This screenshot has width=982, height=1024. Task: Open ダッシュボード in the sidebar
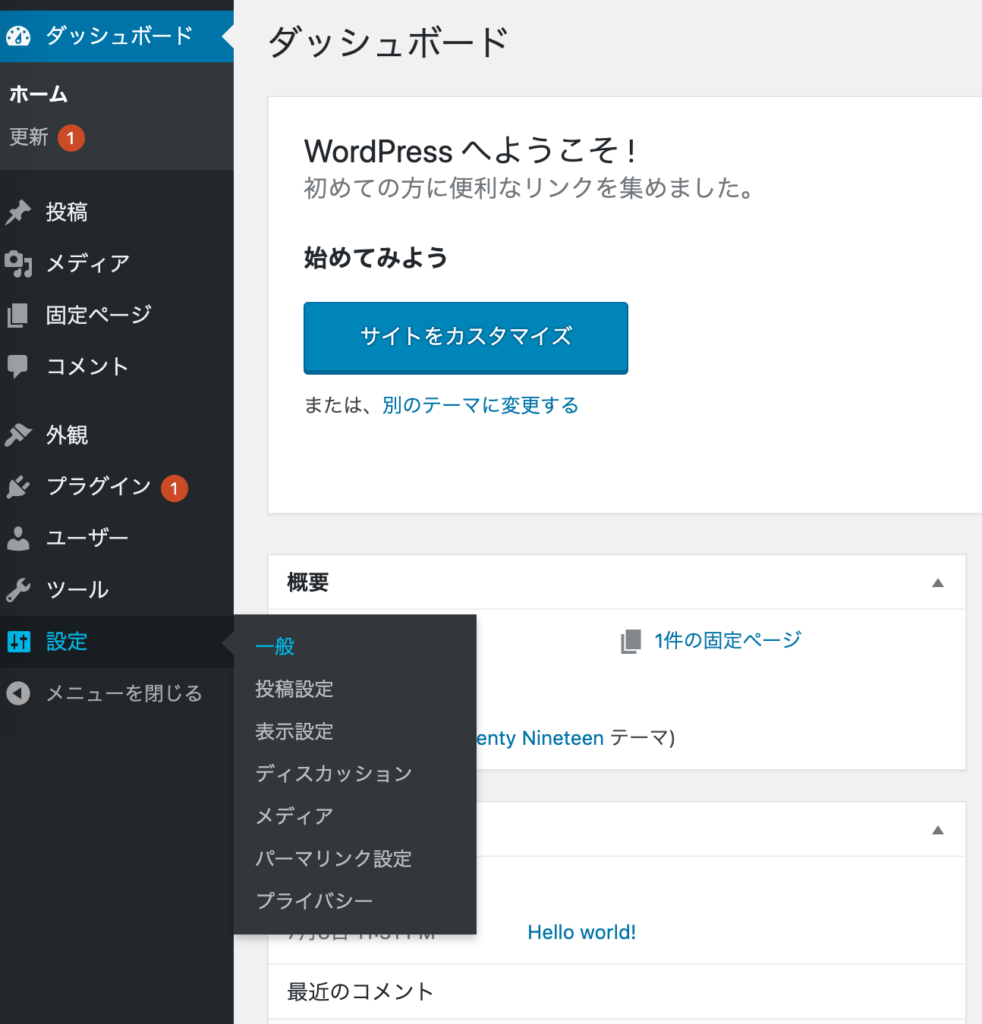tap(117, 36)
